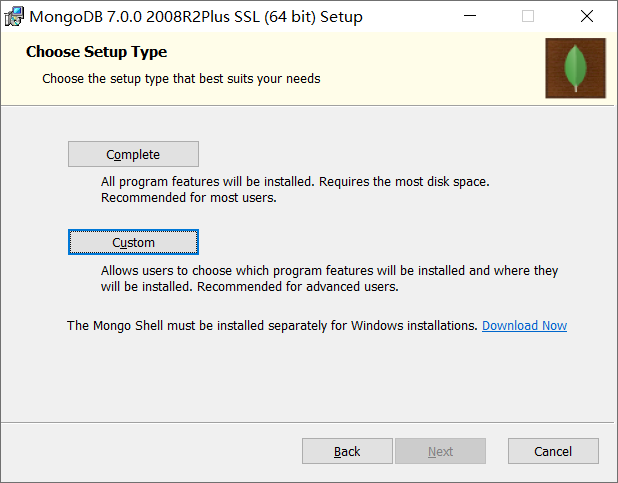Click 'Choose the setup type that best suits your needs'

pos(181,79)
